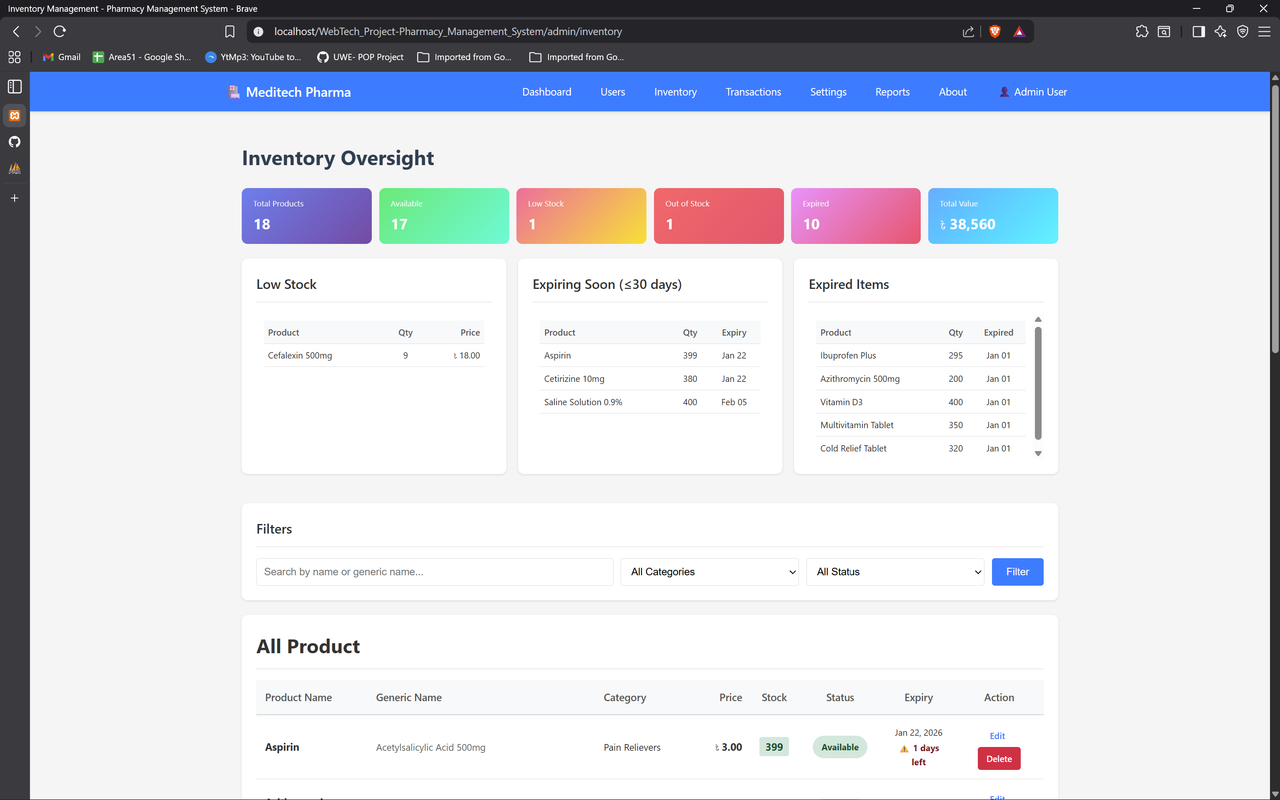
Task: Click the main page vertical scrollbar
Action: (1275, 220)
